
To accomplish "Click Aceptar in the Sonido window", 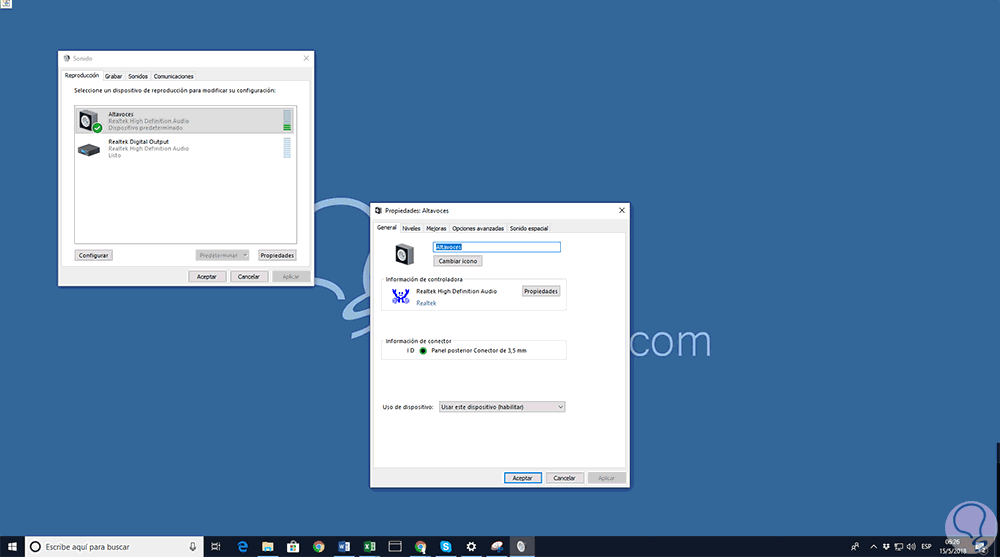I will tap(207, 277).
